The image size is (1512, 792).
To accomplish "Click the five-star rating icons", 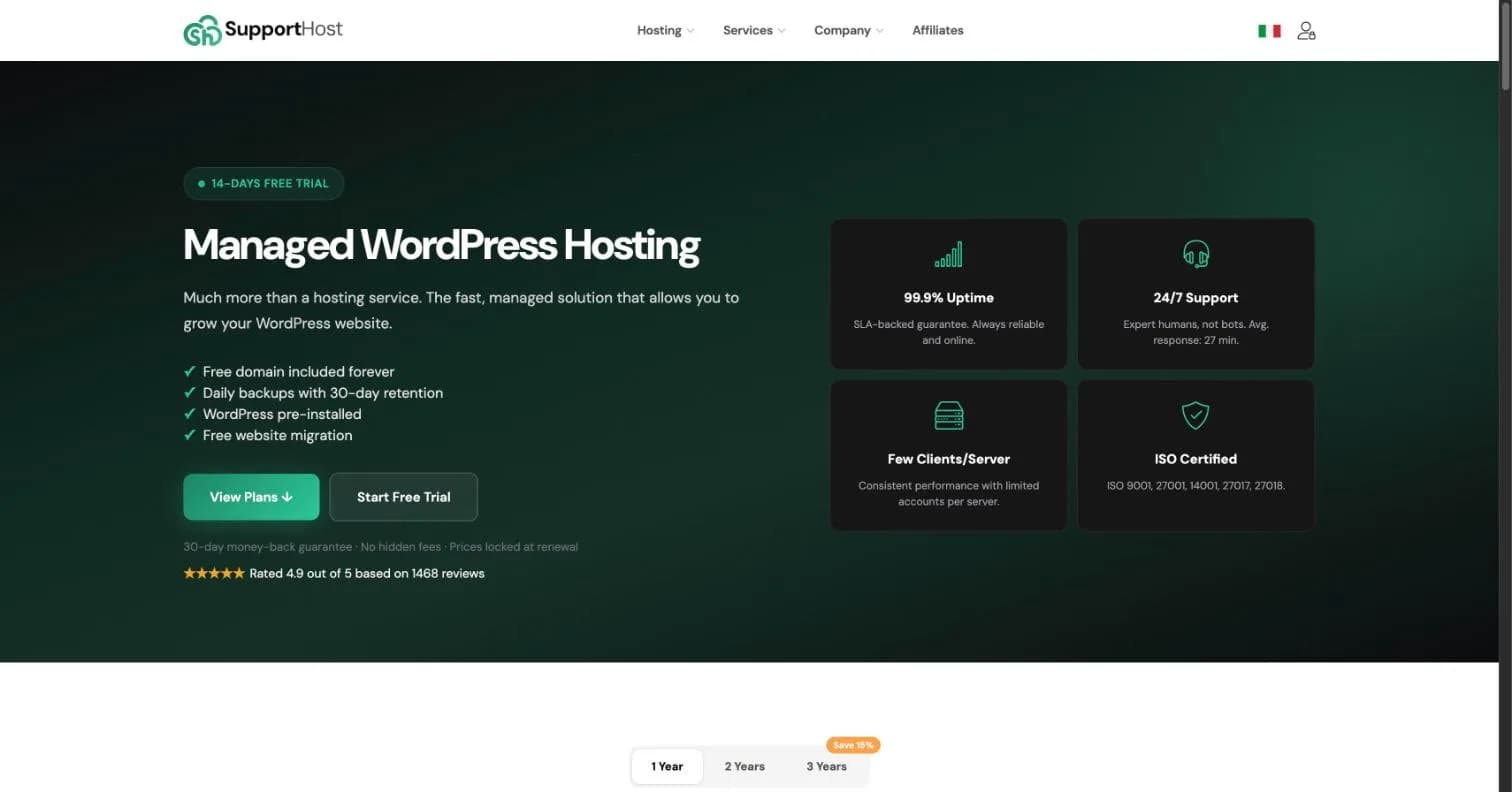I will 214,573.
